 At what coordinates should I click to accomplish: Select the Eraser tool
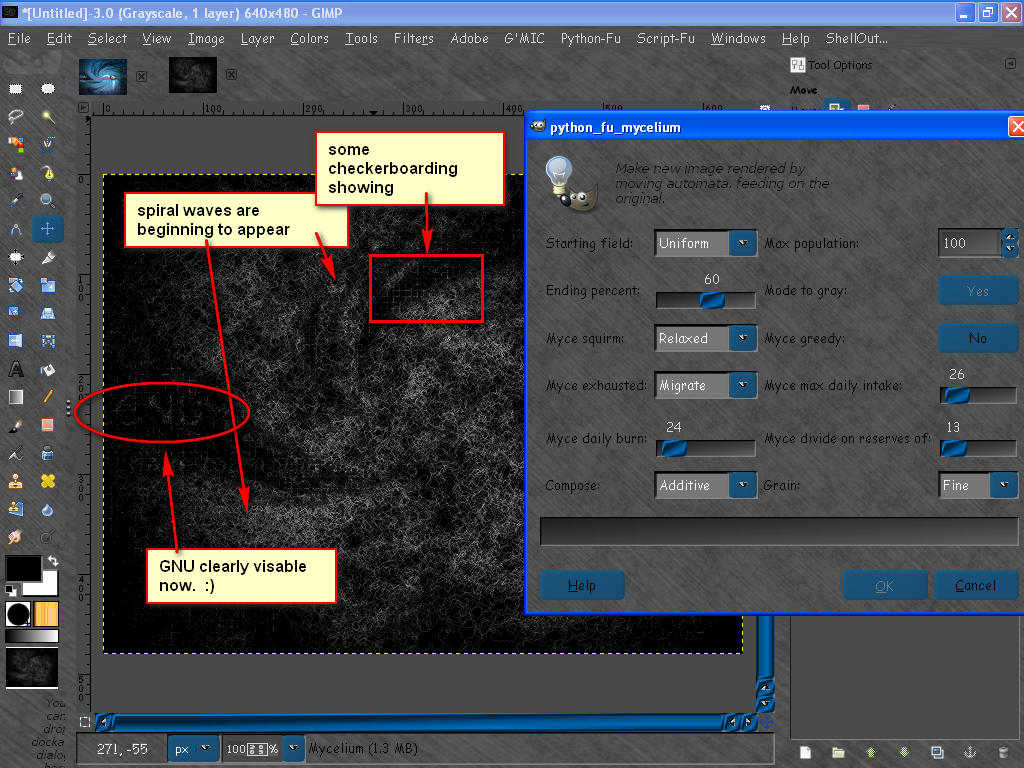tap(48, 425)
